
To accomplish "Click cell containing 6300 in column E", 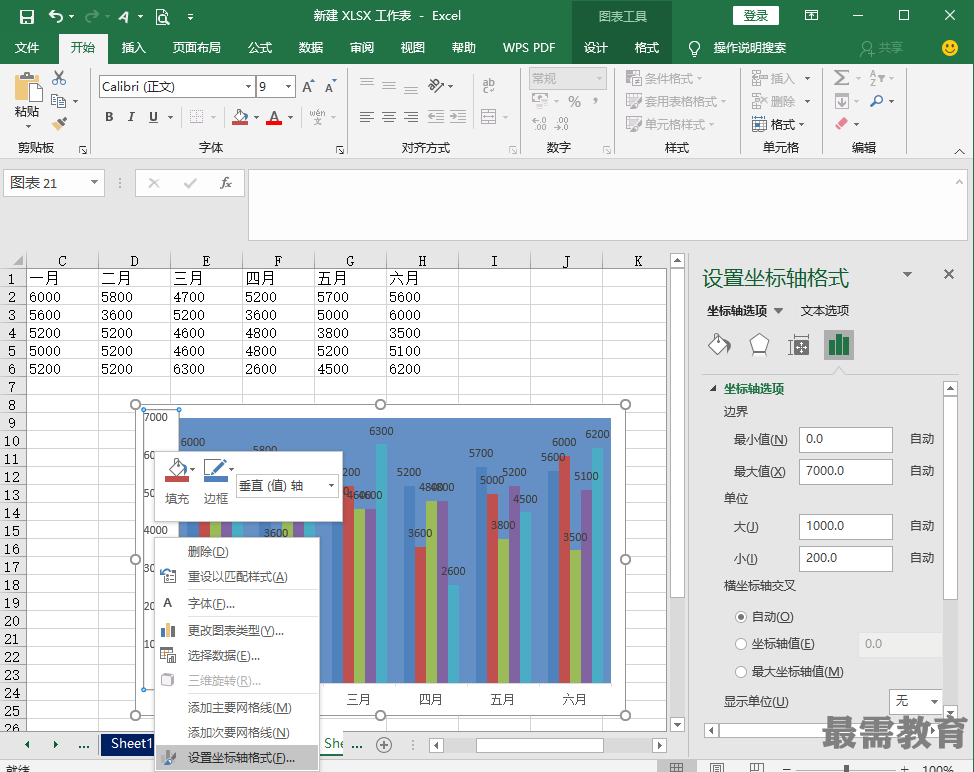I will click(x=206, y=369).
